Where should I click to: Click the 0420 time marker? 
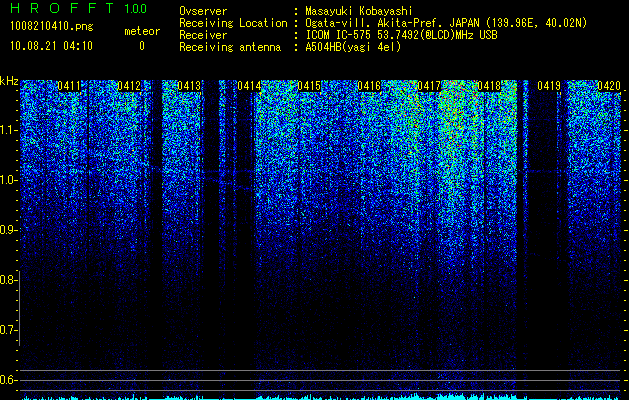pyautogui.click(x=609, y=86)
